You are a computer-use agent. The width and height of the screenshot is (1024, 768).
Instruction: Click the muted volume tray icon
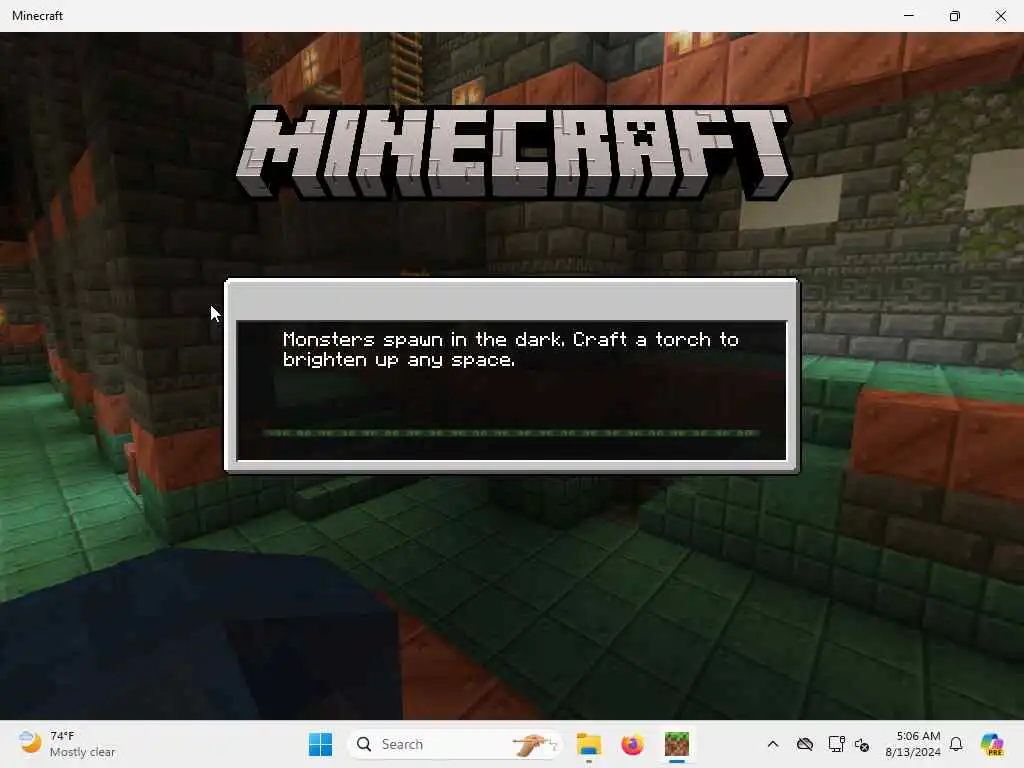pyautogui.click(x=862, y=744)
